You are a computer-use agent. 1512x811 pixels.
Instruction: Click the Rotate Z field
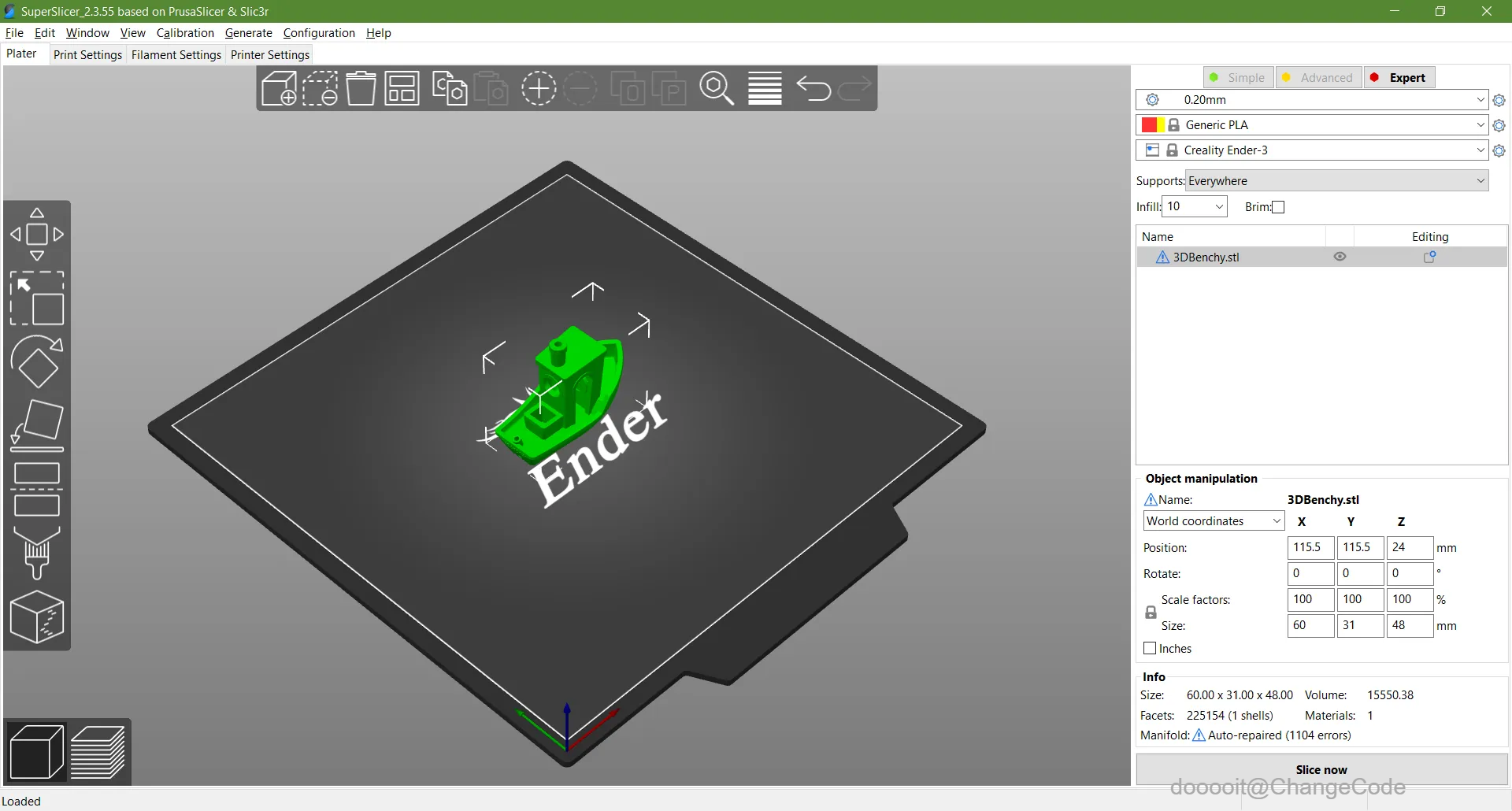click(x=1410, y=573)
